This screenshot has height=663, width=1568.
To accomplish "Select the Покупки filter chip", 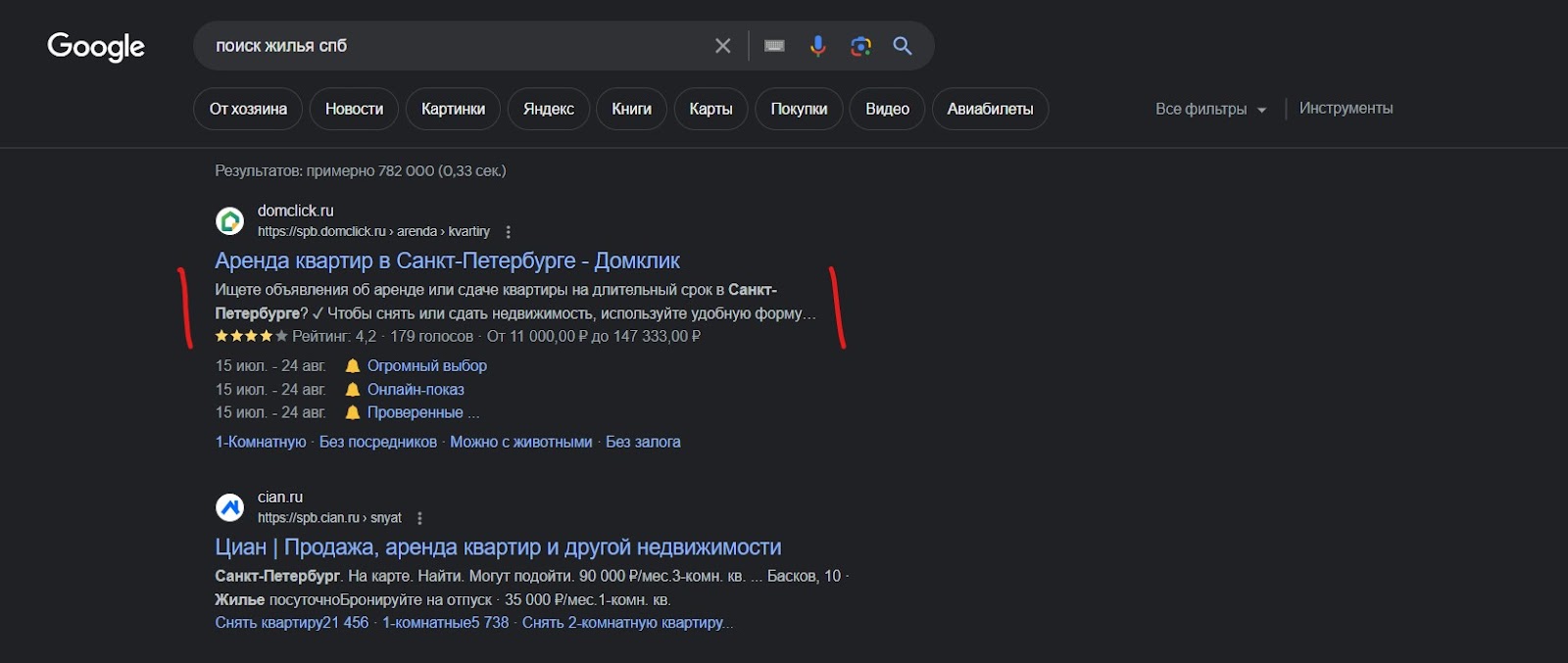I will (x=799, y=109).
